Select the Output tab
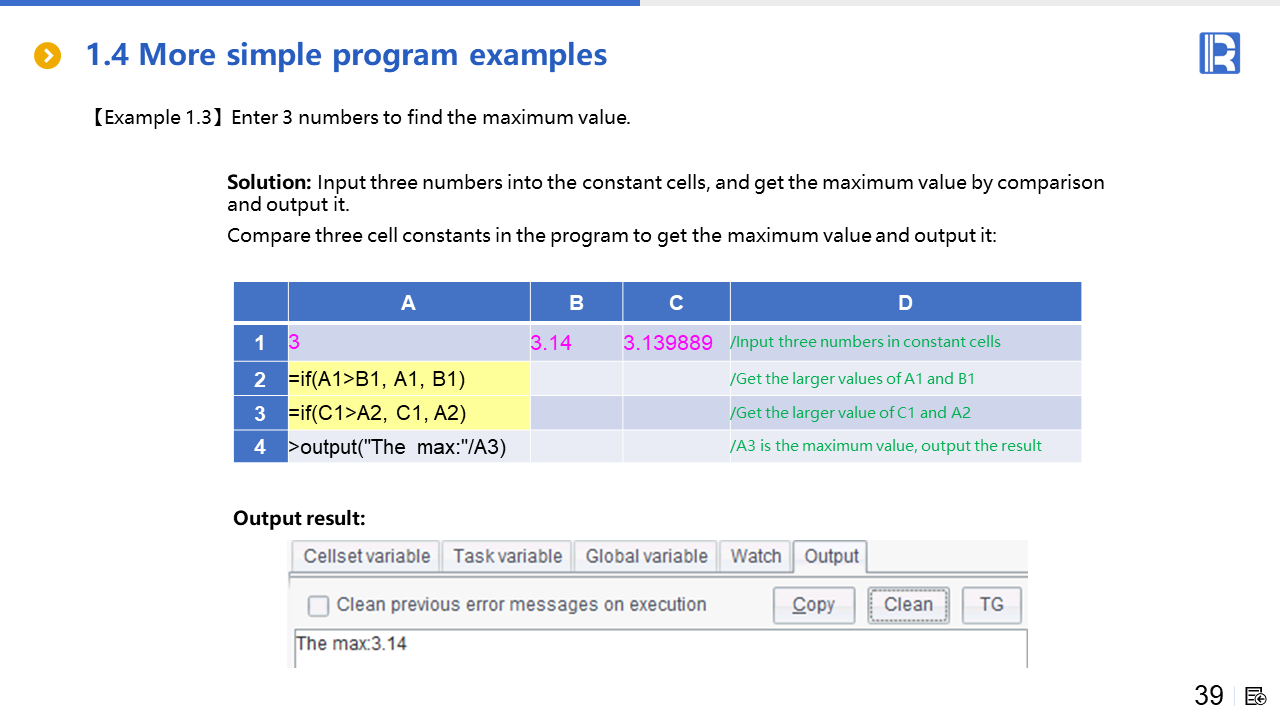Image resolution: width=1280 pixels, height=720 pixels. [831, 557]
